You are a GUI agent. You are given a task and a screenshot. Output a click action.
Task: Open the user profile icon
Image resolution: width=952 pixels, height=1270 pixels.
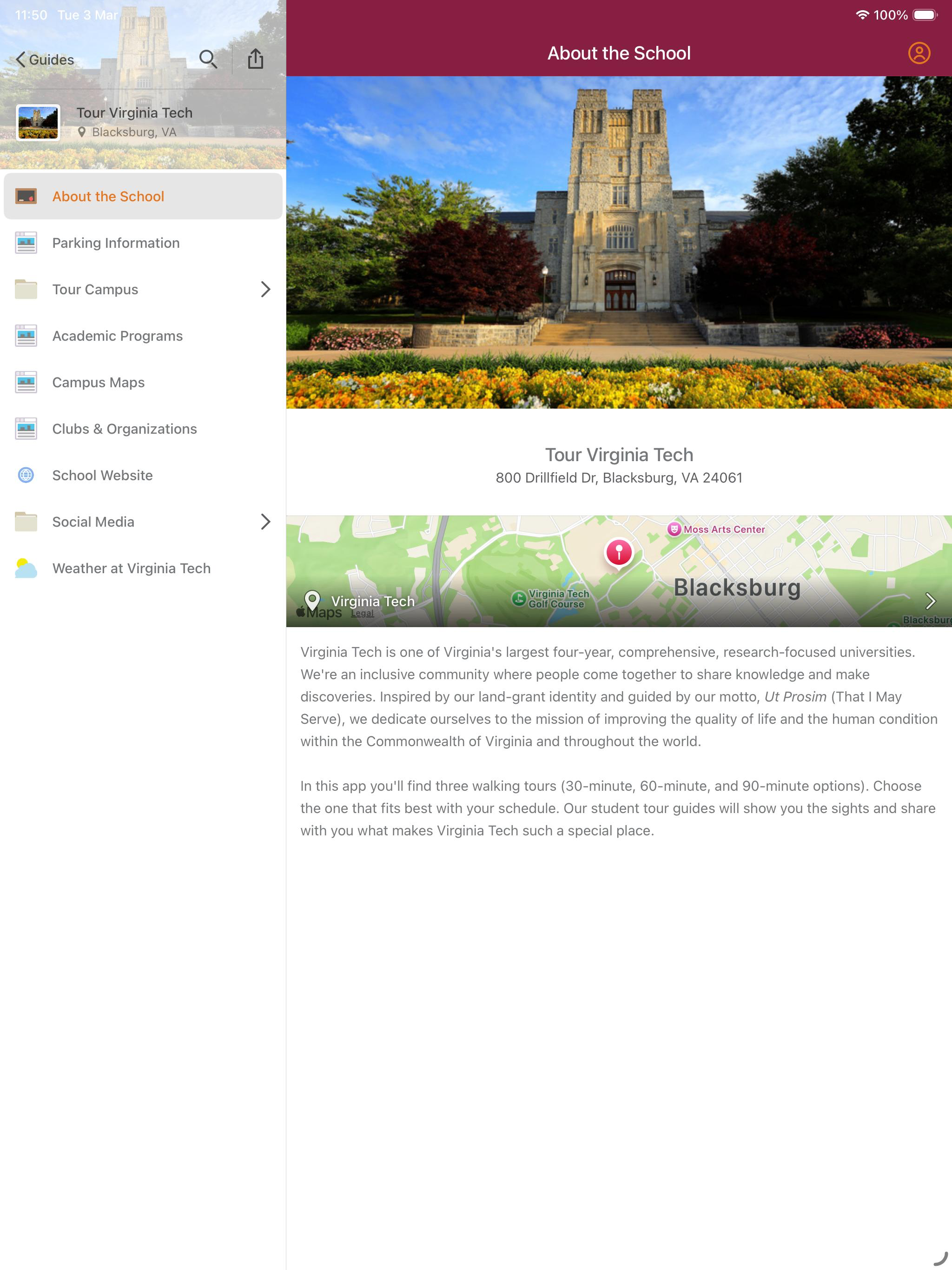pyautogui.click(x=919, y=53)
